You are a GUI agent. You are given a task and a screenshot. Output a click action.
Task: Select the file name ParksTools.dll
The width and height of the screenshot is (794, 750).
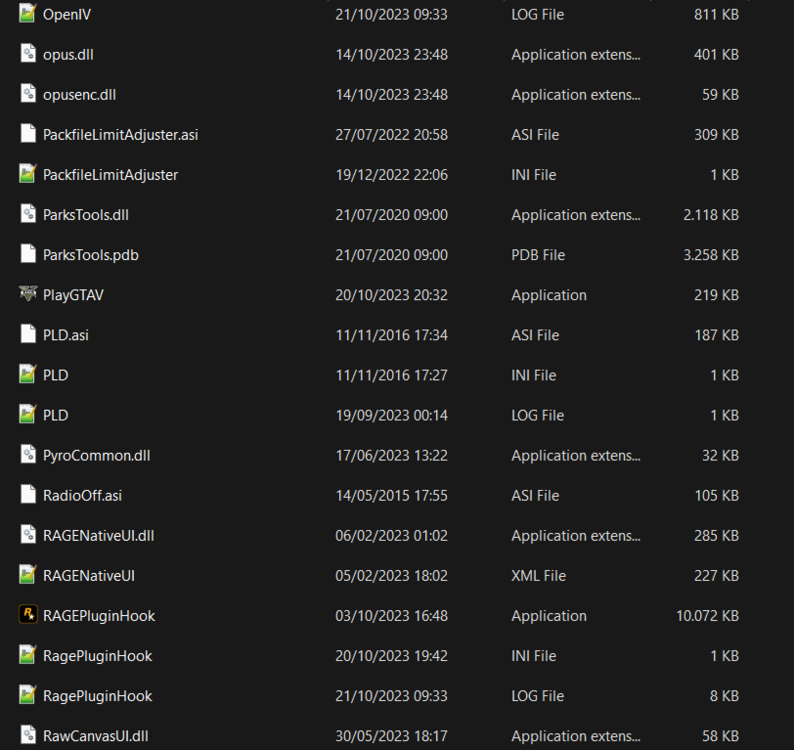click(86, 215)
